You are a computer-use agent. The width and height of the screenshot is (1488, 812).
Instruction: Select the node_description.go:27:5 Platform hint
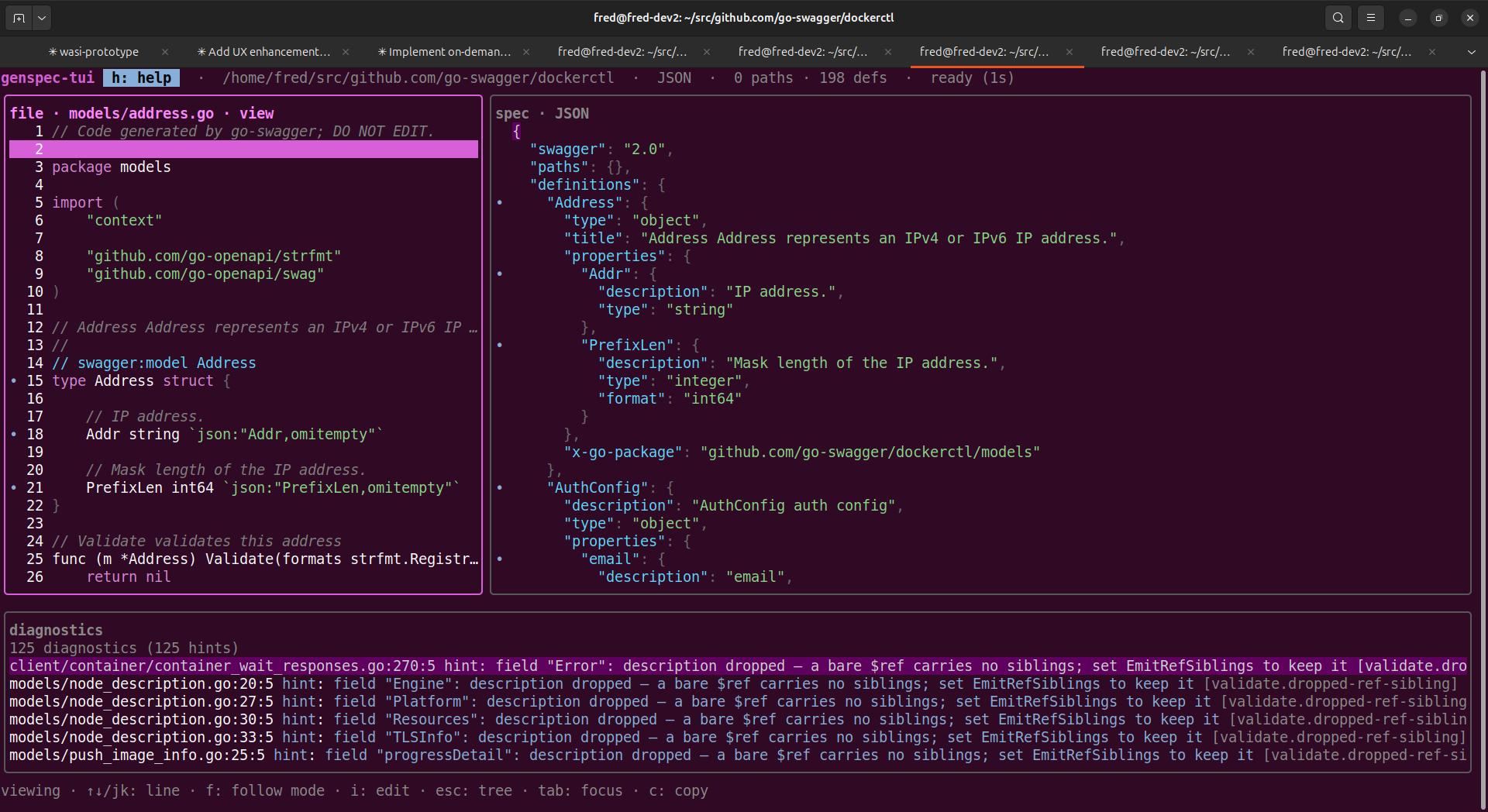[738, 701]
